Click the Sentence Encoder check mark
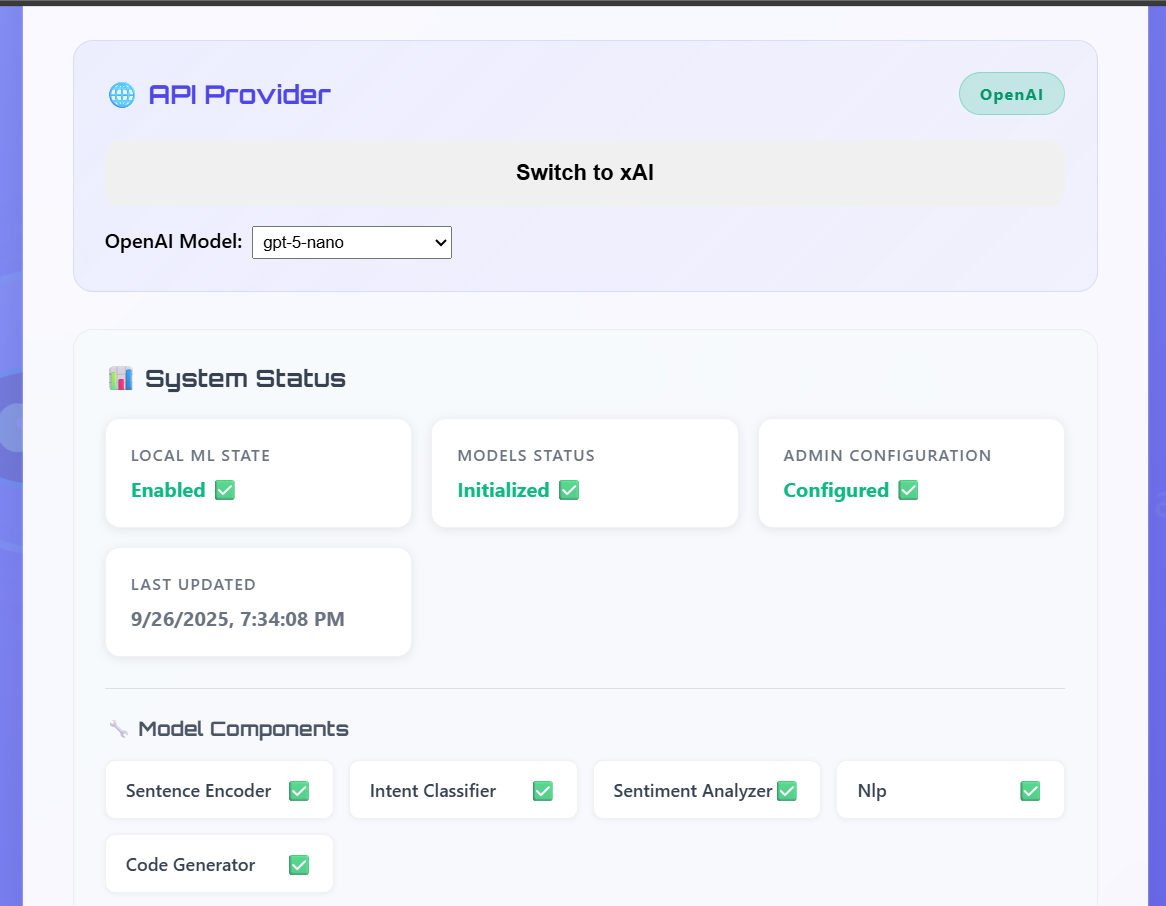The height and width of the screenshot is (906, 1166). [x=299, y=791]
